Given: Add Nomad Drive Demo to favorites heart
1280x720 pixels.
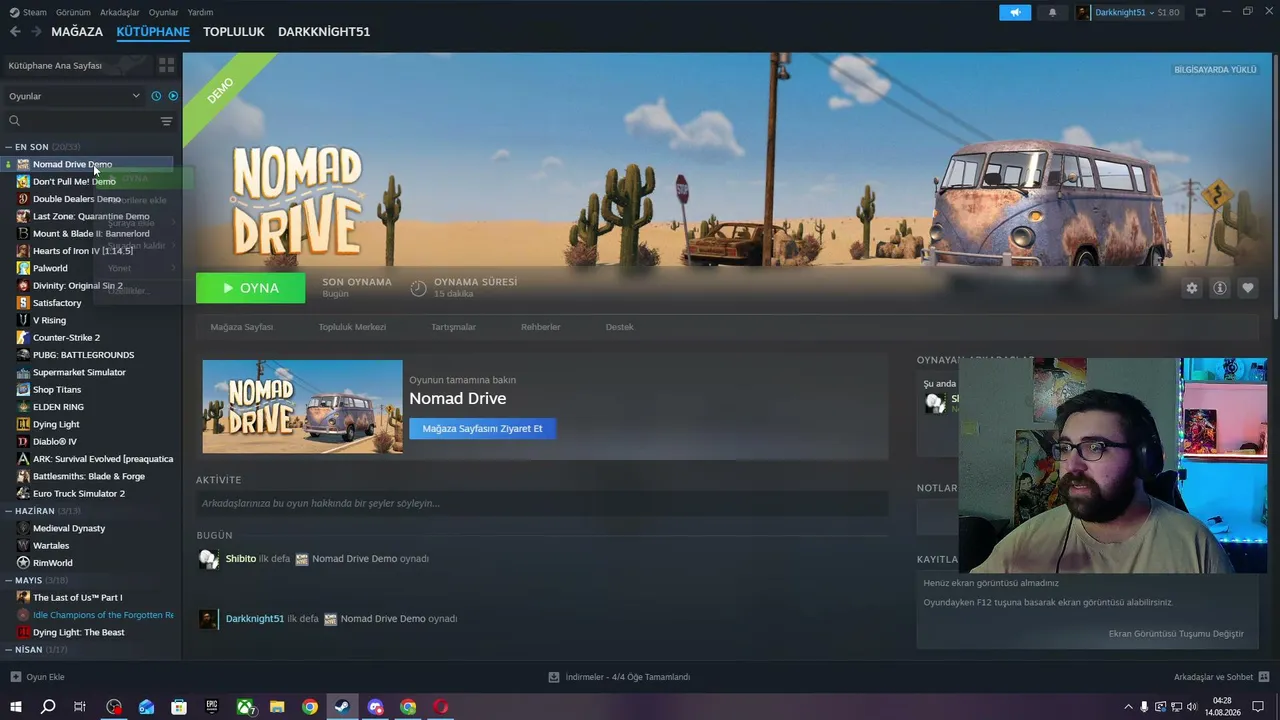Looking at the screenshot, I should coord(1248,288).
